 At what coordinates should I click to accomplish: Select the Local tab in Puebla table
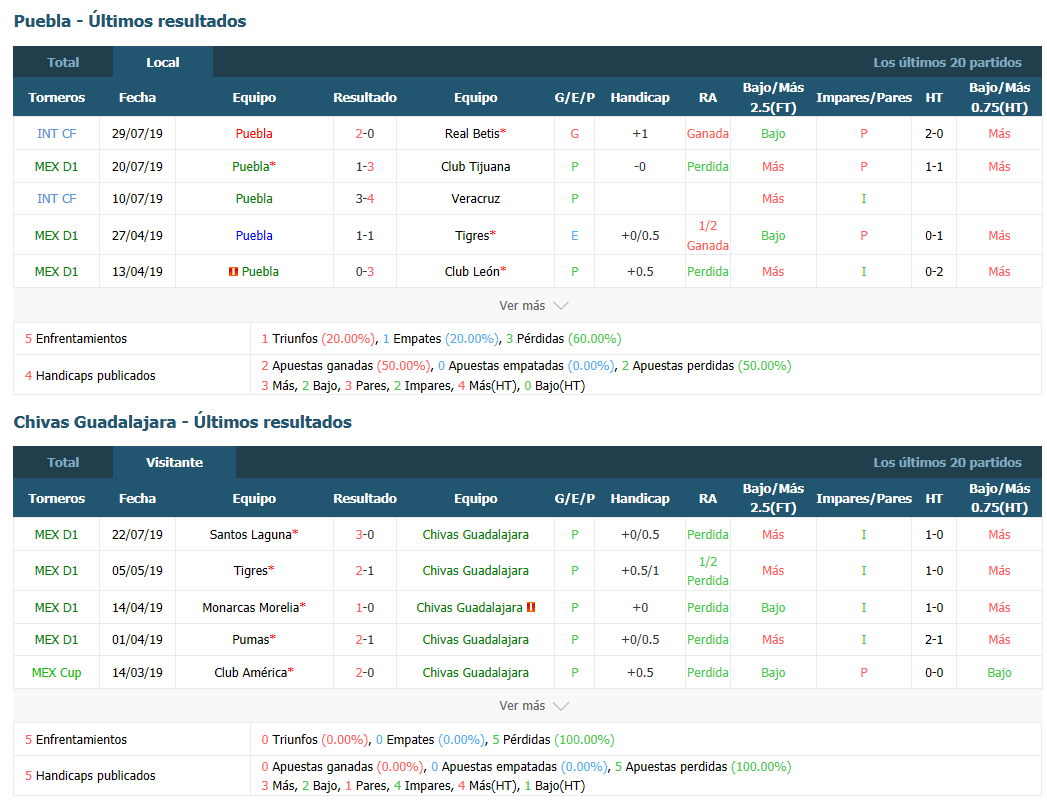coord(163,62)
